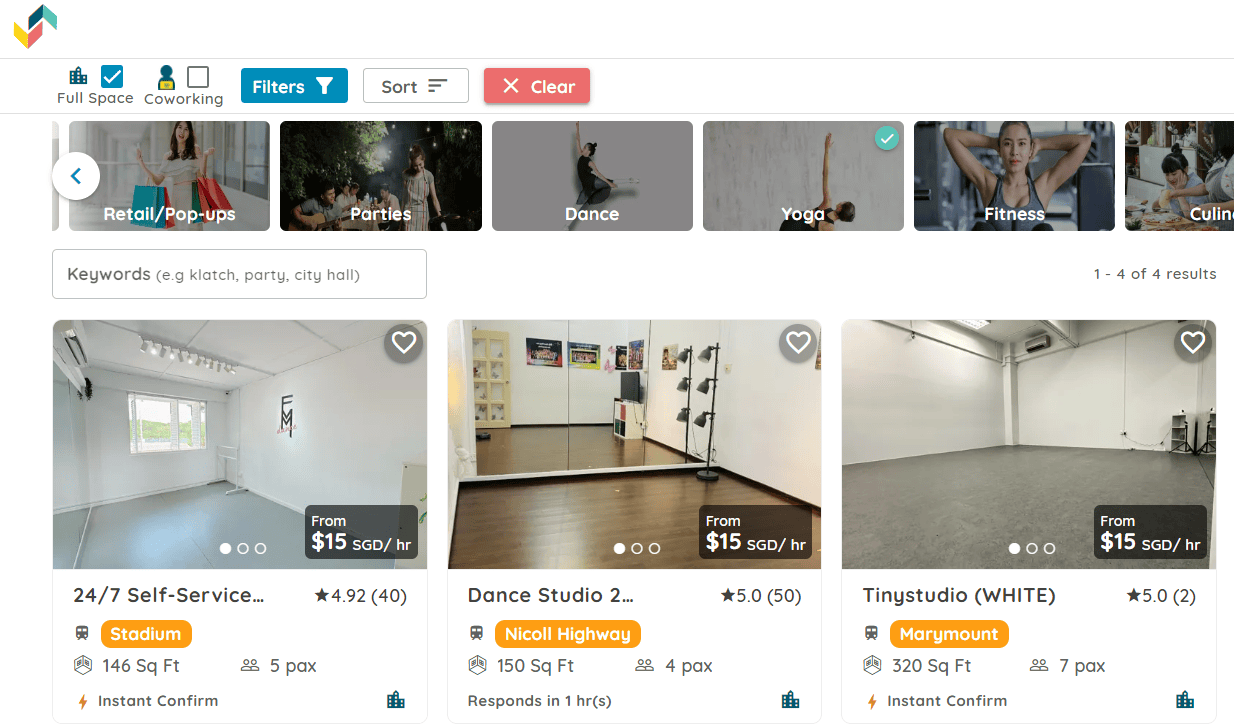This screenshot has height=727, width=1234.
Task: Click the building icon on Tinystudio card
Action: [x=1185, y=700]
